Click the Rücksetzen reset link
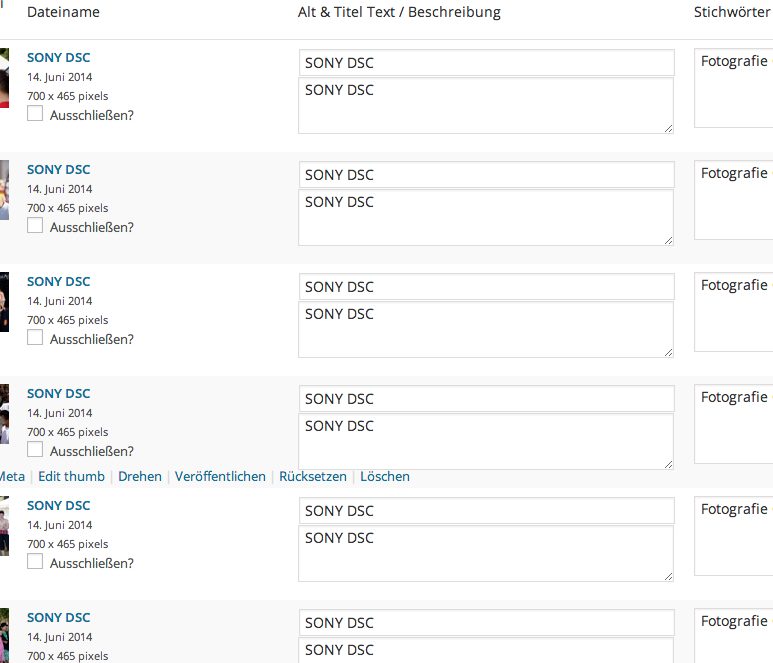The image size is (773, 663). pyautogui.click(x=312, y=477)
